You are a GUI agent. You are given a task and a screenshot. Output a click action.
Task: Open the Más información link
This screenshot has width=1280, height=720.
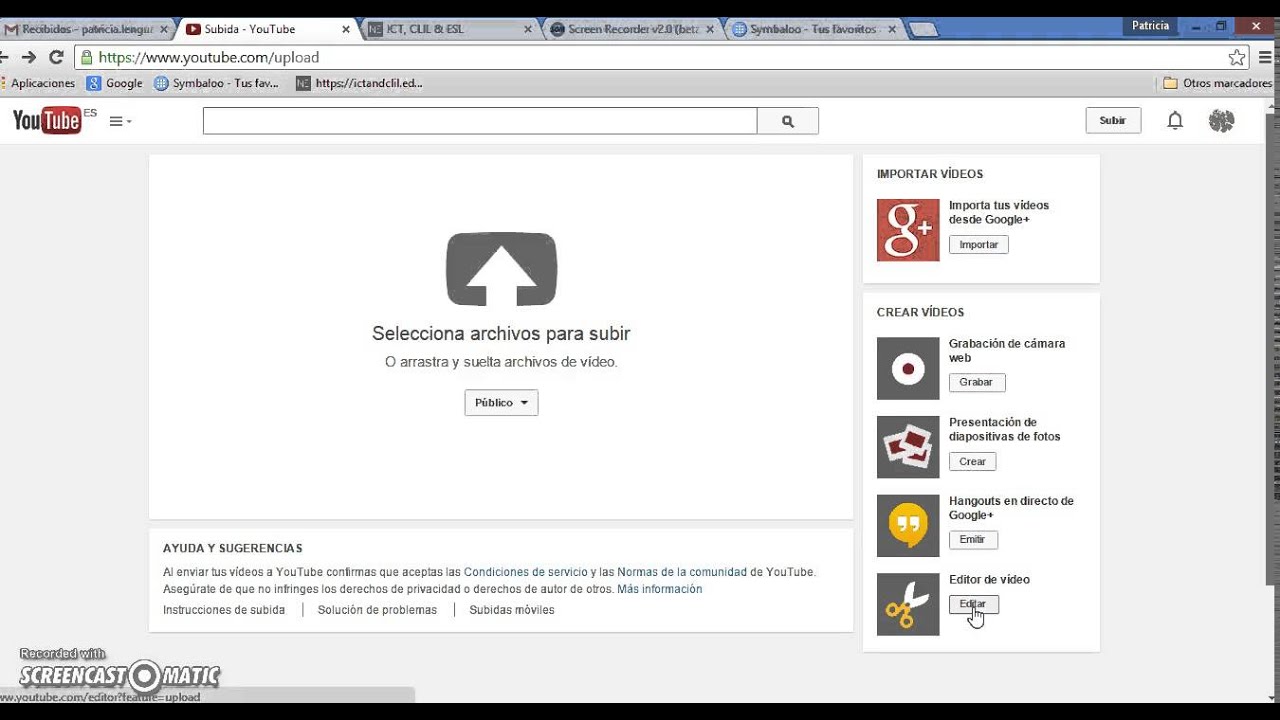click(660, 589)
